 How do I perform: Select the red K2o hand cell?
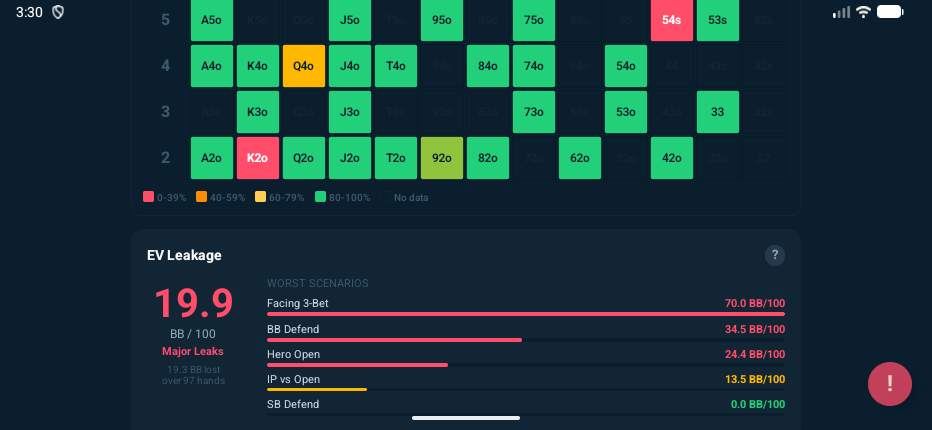tap(257, 158)
